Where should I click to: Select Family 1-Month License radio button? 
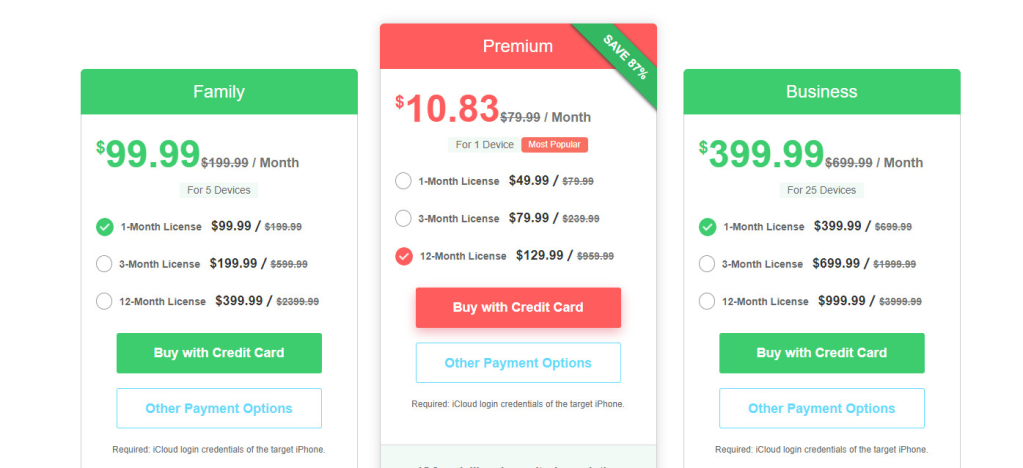[x=104, y=226]
